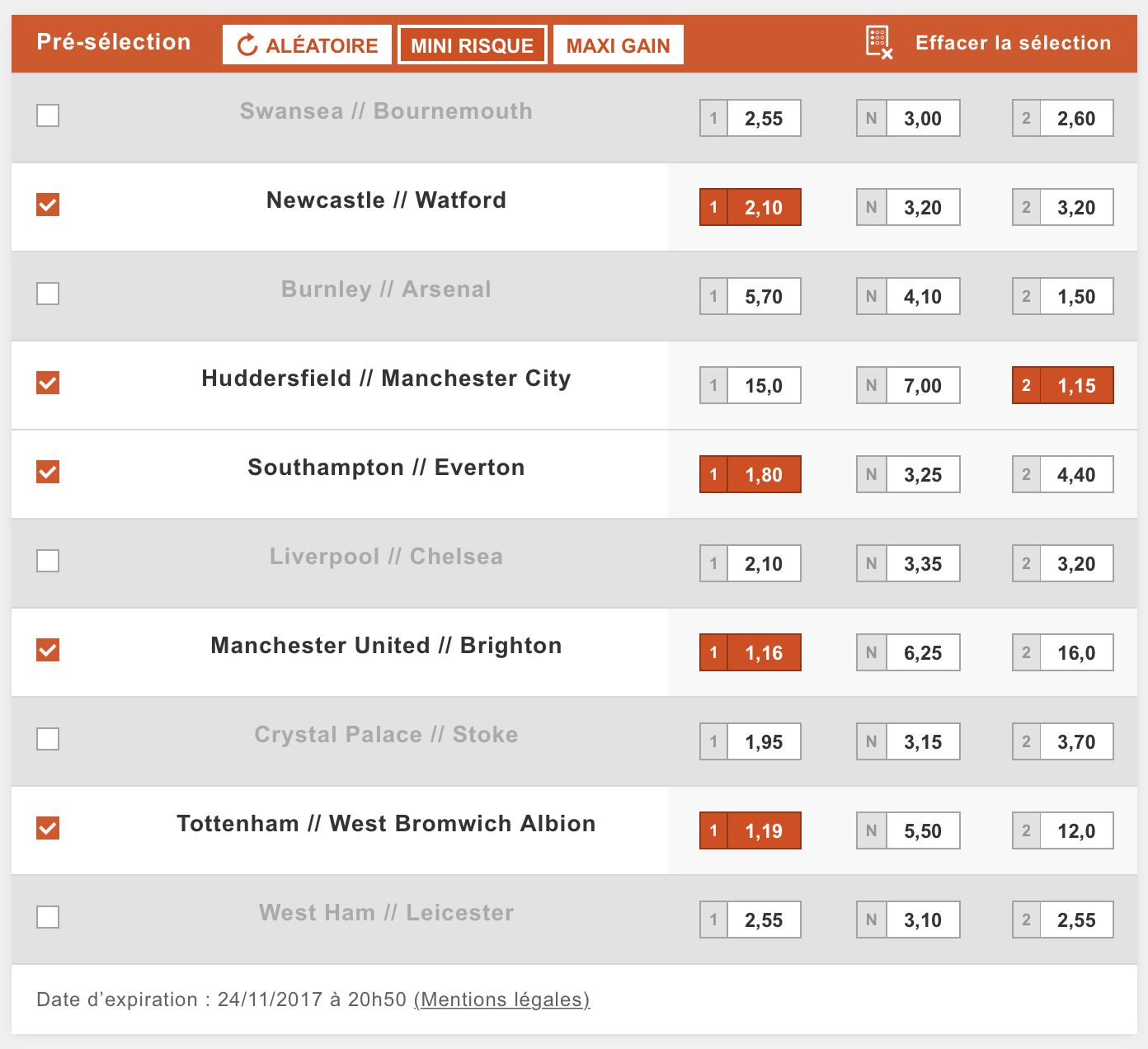Open the Mentions légales link

click(501, 1000)
